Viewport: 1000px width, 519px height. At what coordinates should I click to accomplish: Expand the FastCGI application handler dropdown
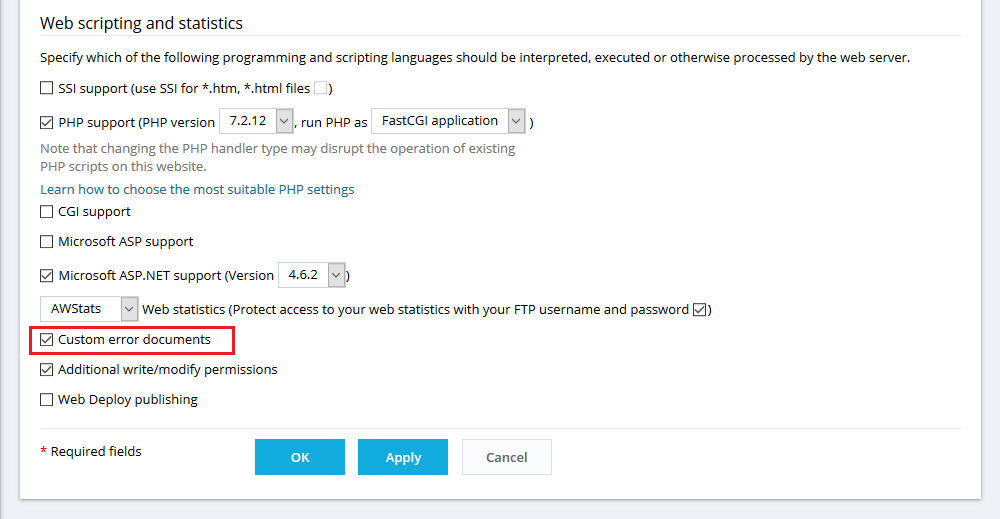click(448, 121)
